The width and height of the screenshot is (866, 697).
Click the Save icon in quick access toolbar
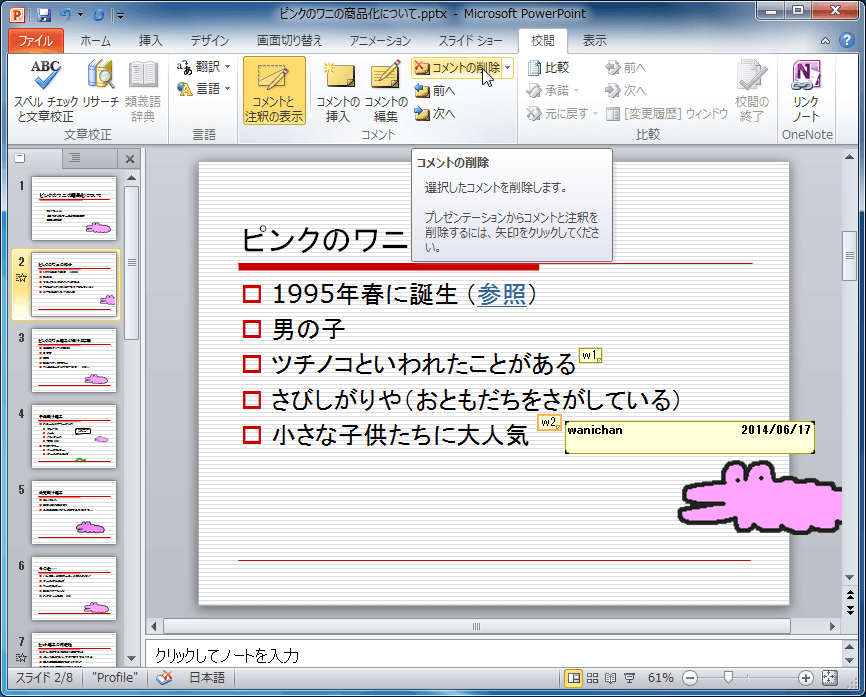44,14
